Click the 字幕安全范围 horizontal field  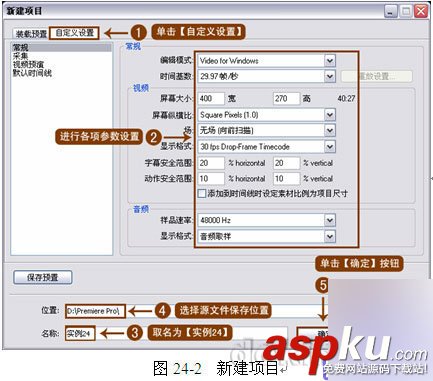[x=211, y=163]
